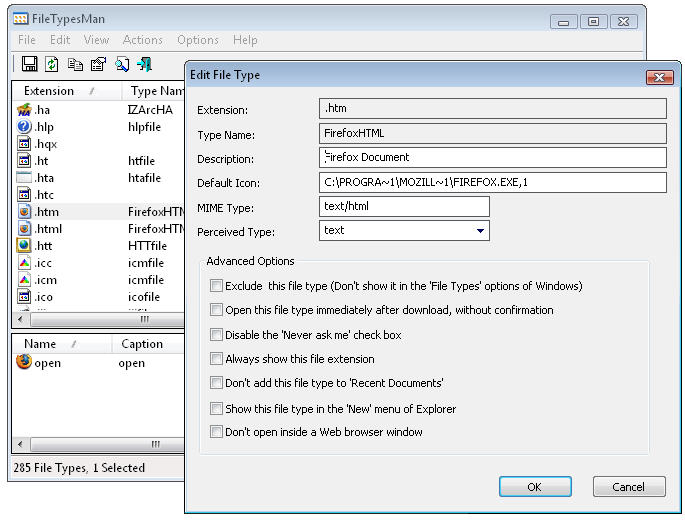This screenshot has width=685, height=520.
Task: Enable Show in 'New' menu of Explorer
Action: point(216,409)
